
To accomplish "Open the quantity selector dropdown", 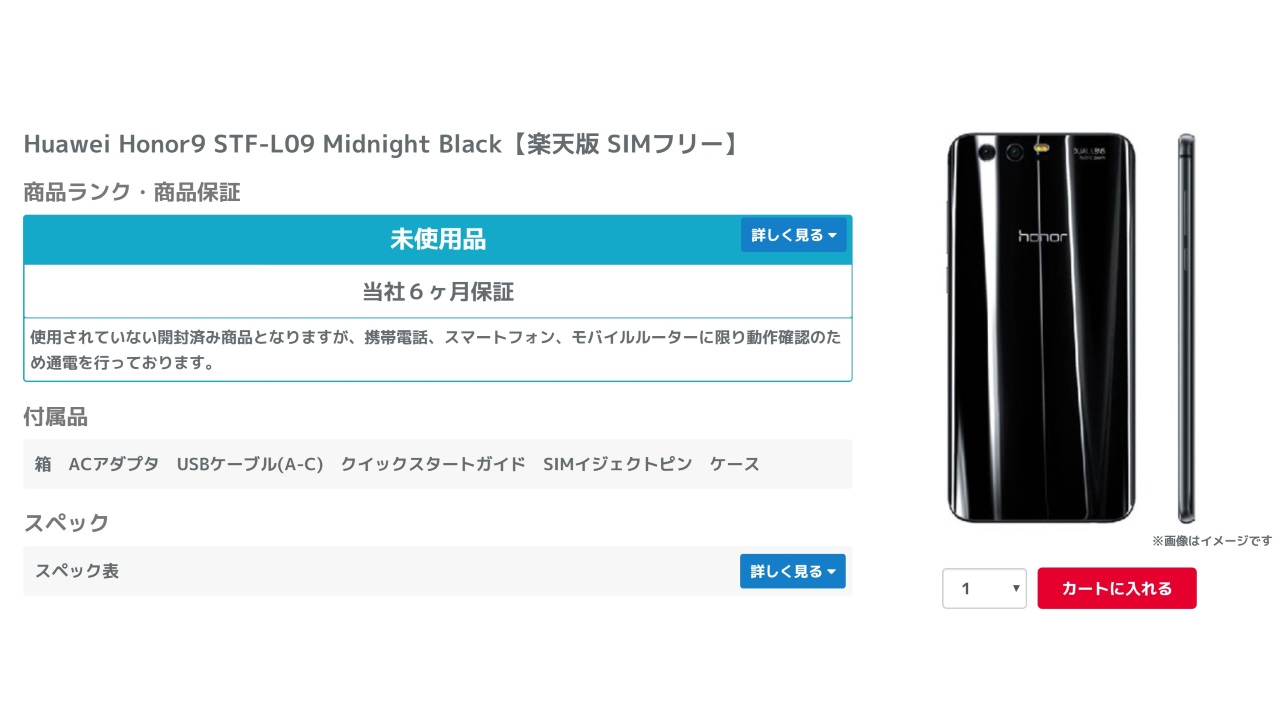I will click(984, 589).
